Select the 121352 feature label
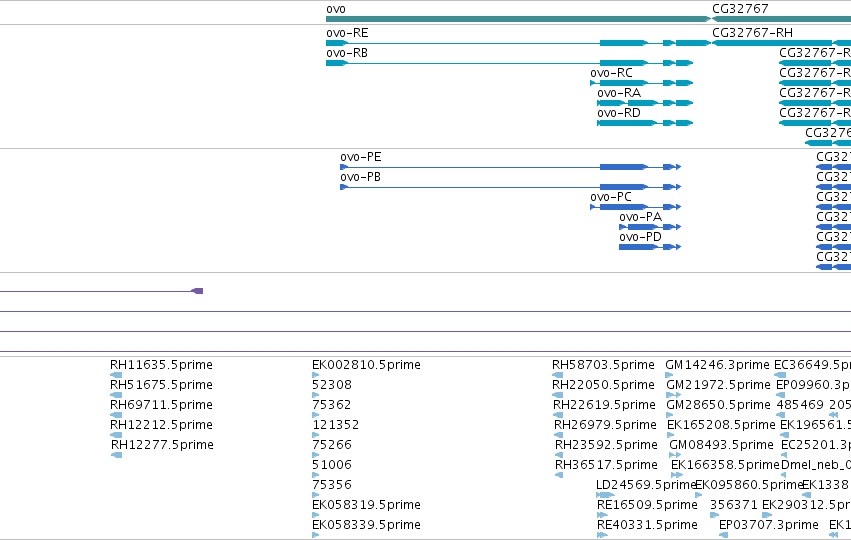This screenshot has height=540, width=851. (x=335, y=425)
